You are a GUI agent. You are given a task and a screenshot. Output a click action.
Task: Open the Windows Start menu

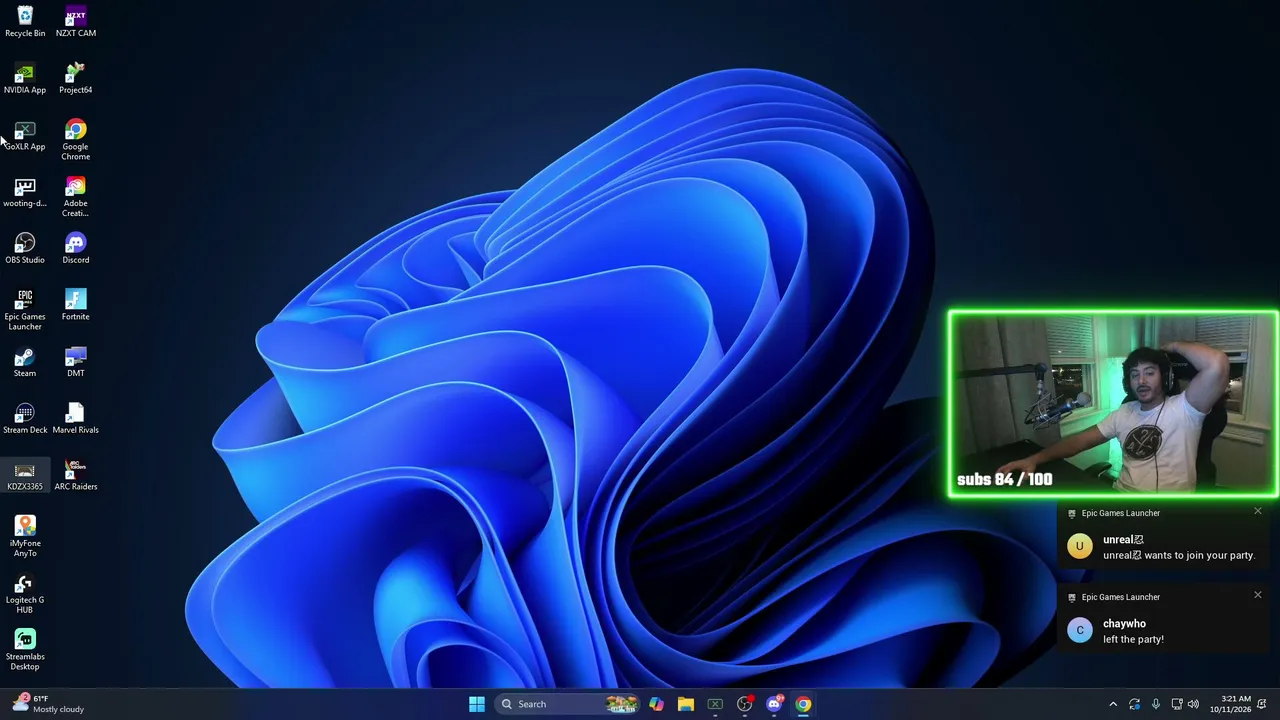(x=477, y=704)
